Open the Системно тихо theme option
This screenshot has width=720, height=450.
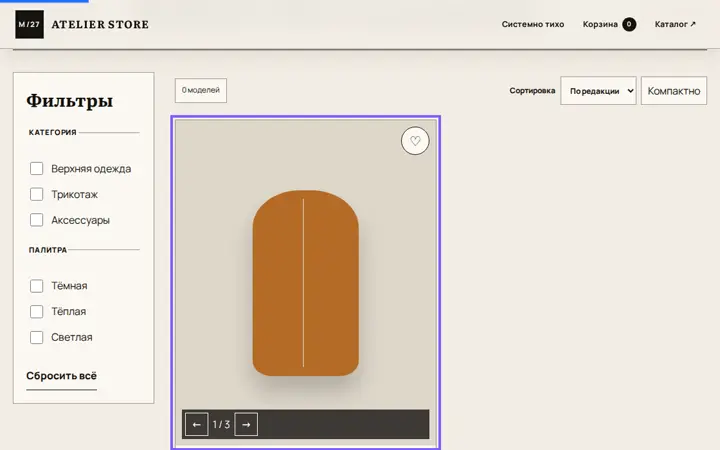point(533,24)
